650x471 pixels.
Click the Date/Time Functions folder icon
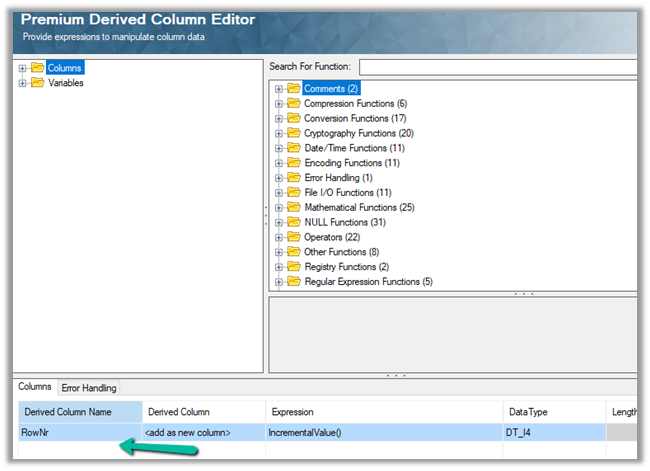point(294,148)
